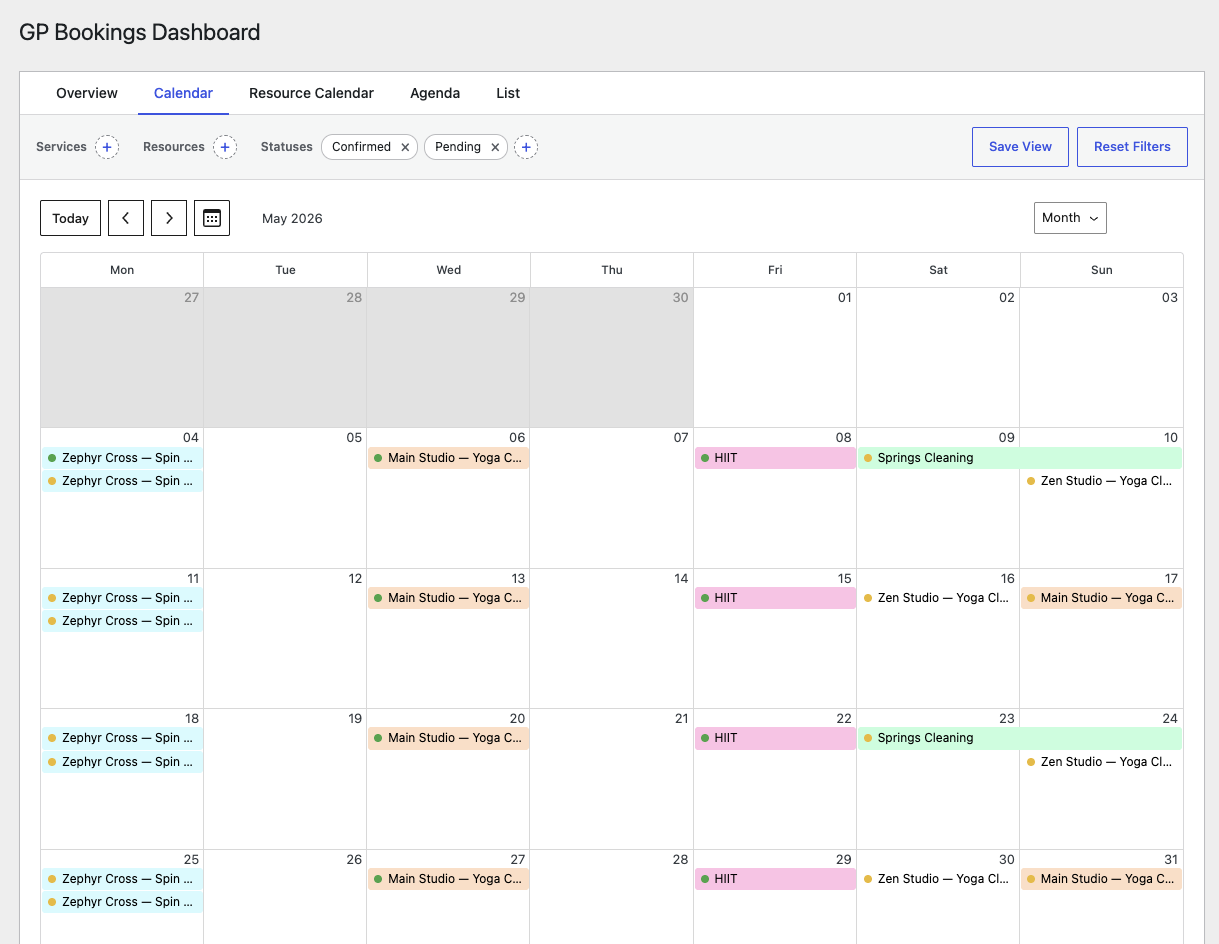The height and width of the screenshot is (944, 1219).
Task: Open the Month view dropdown
Action: coord(1070,218)
